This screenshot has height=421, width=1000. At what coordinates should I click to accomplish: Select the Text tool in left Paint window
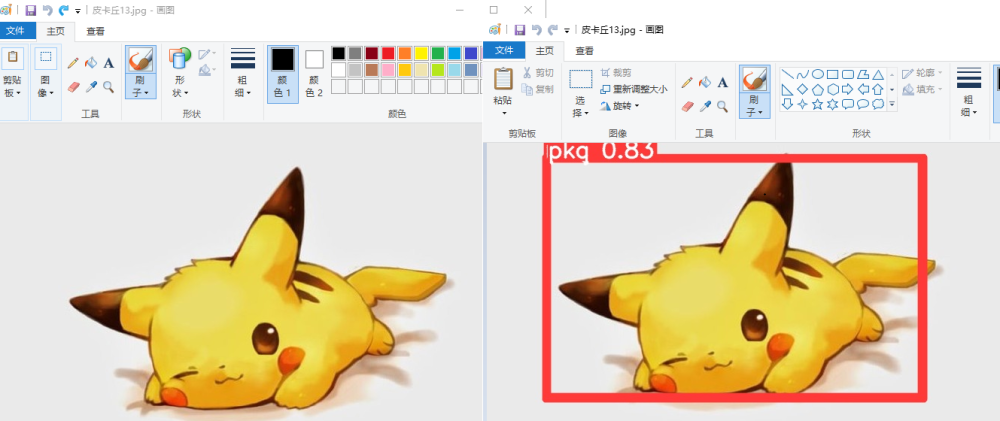[109, 63]
